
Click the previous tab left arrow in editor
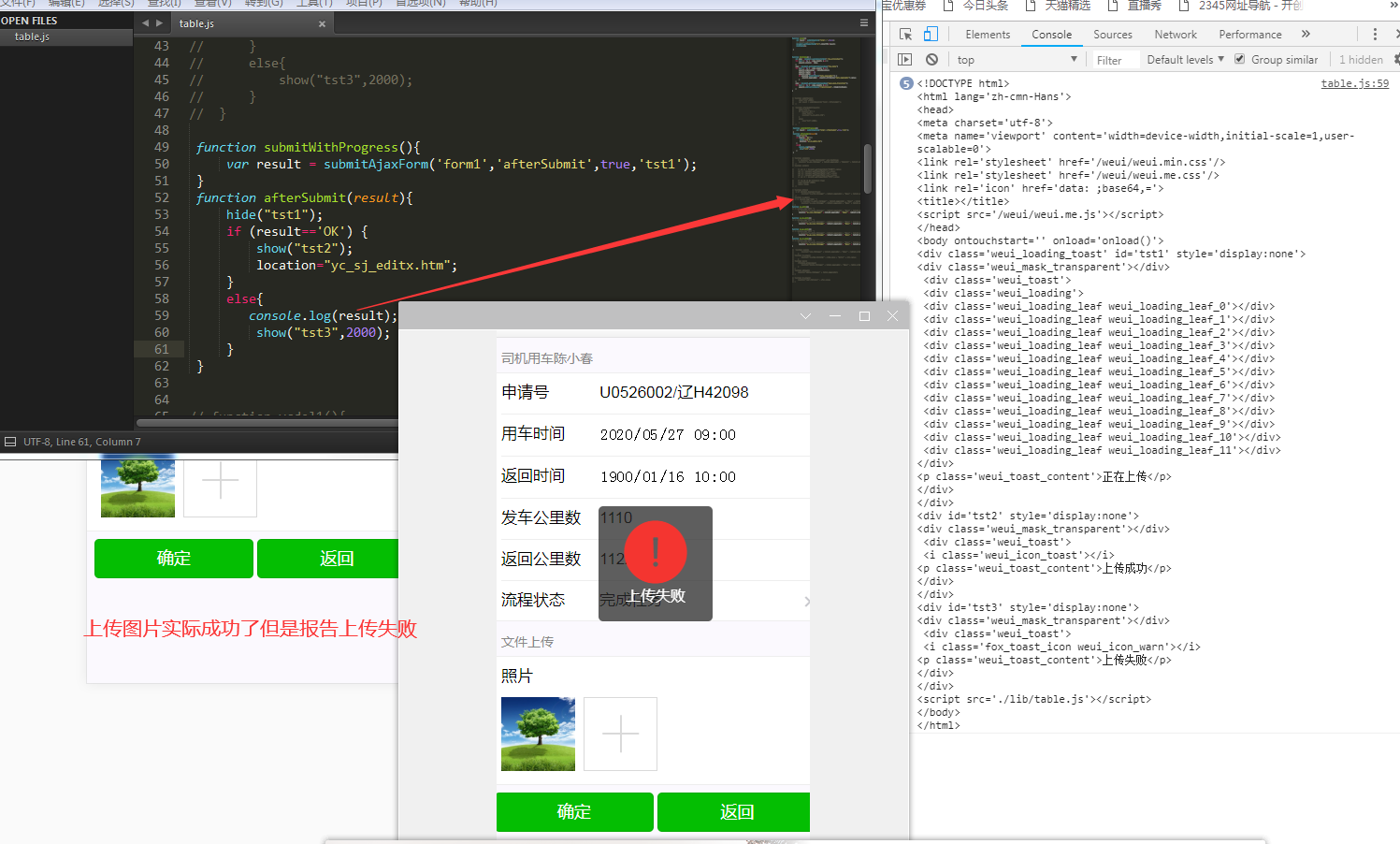[x=145, y=23]
